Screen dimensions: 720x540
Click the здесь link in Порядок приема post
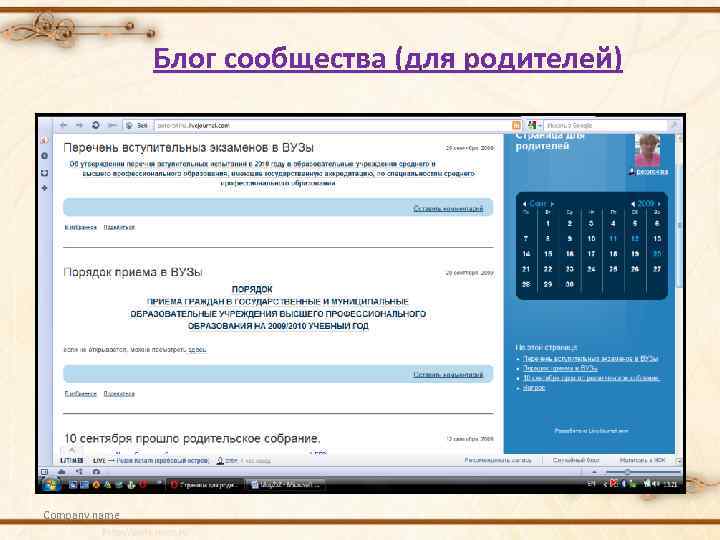click(197, 350)
